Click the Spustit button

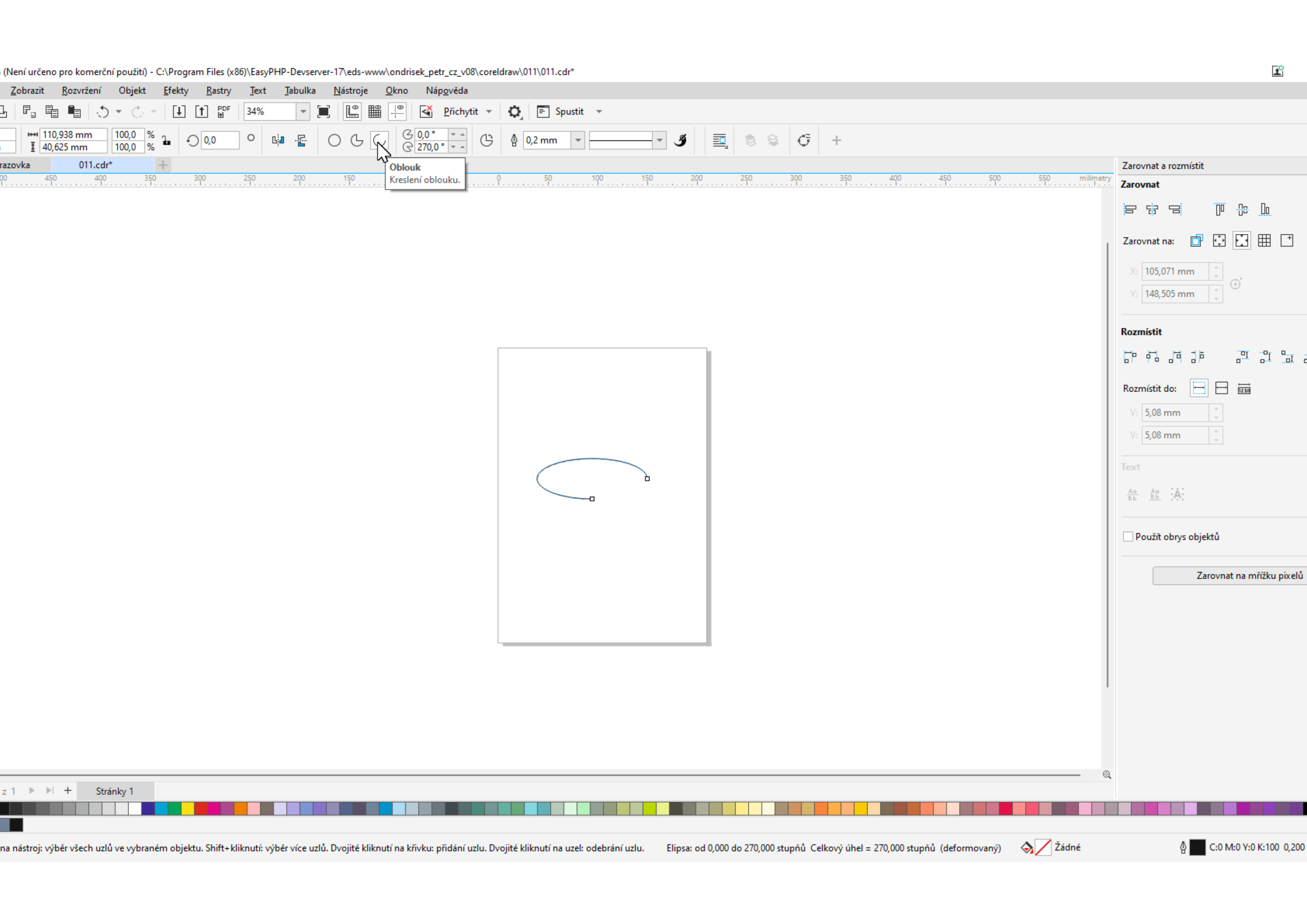coord(569,111)
